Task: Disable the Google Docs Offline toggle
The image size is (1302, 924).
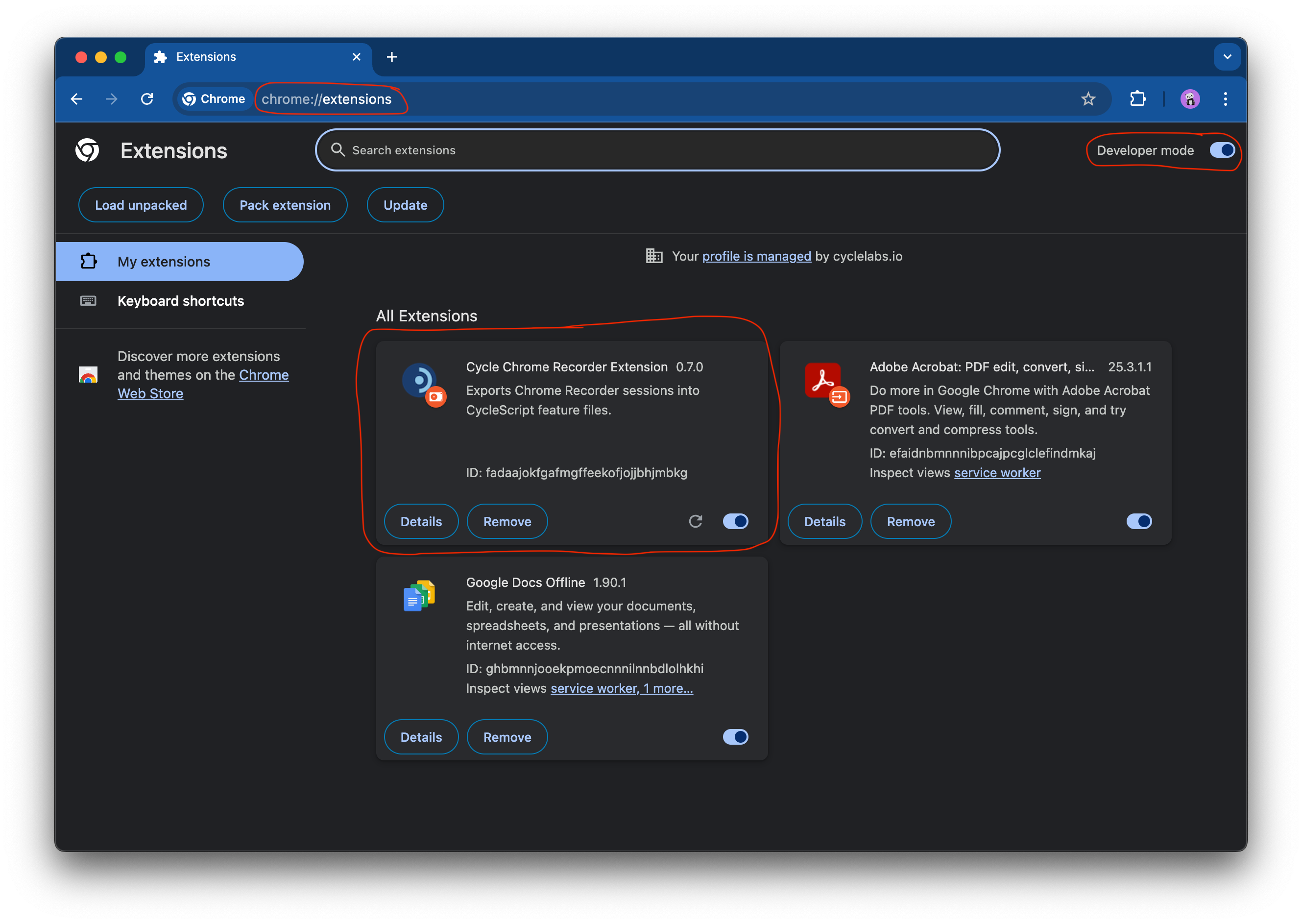Action: coord(735,737)
